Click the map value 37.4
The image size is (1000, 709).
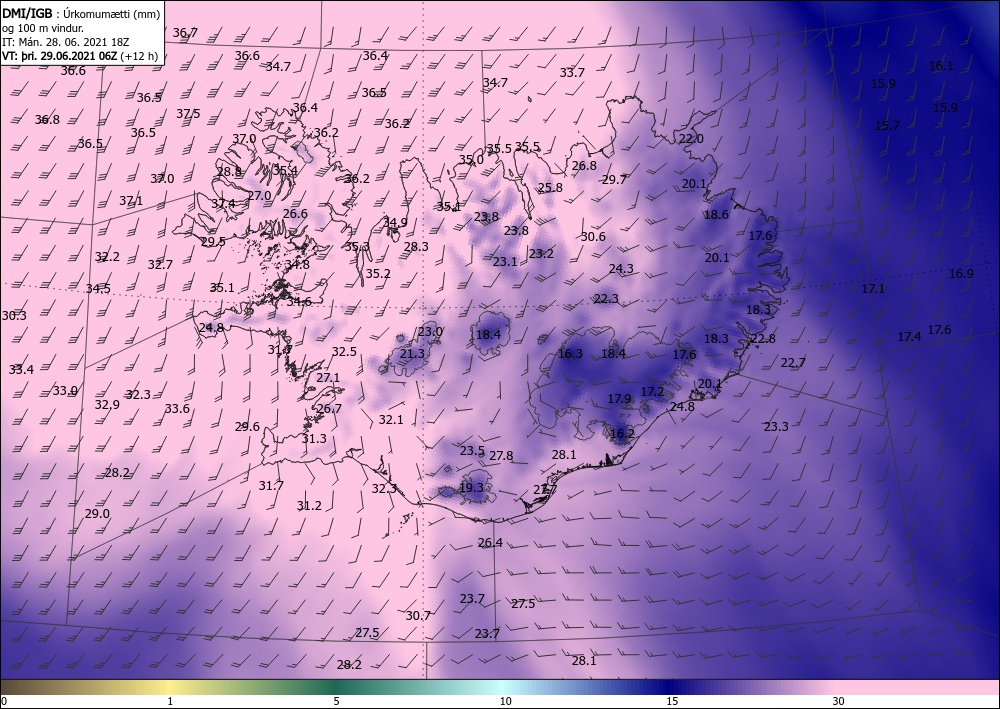223,203
